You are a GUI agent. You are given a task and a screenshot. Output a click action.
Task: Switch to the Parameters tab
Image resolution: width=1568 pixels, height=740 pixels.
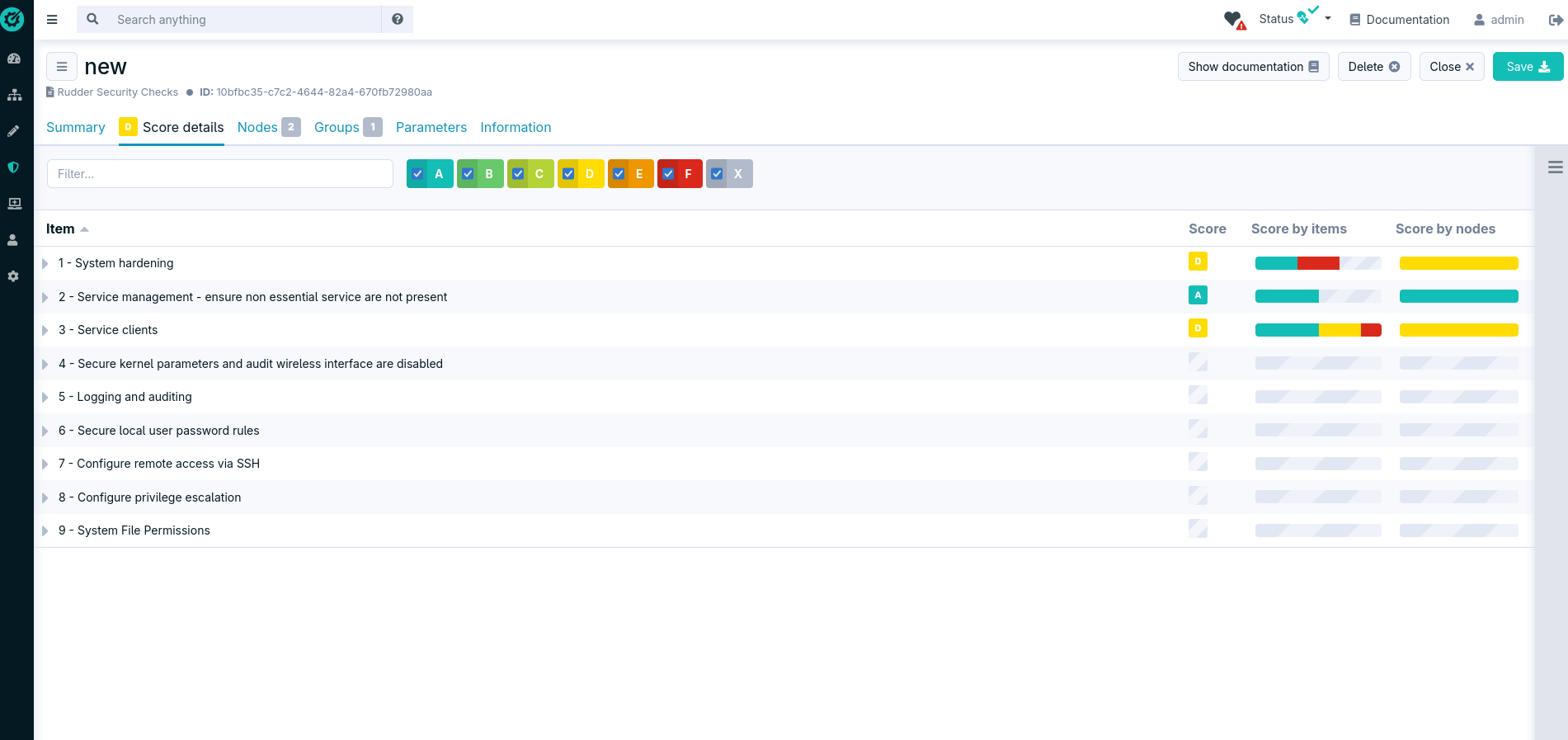click(431, 127)
